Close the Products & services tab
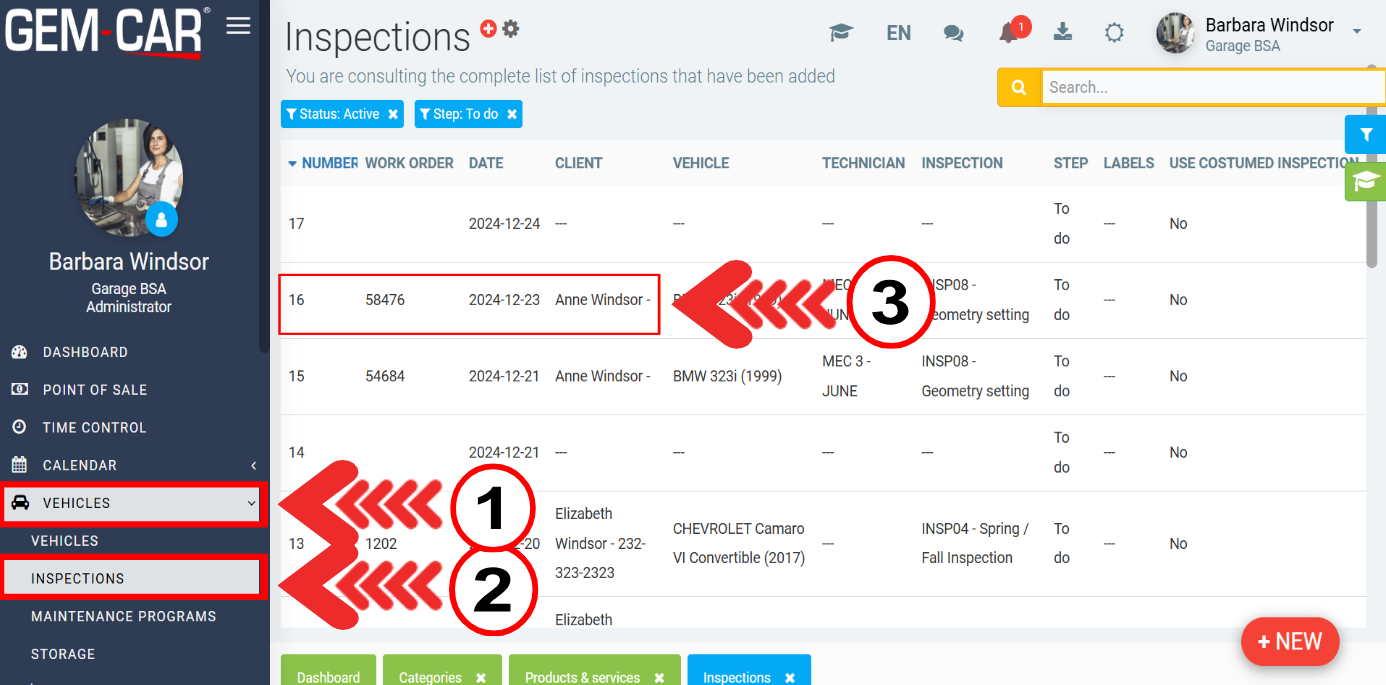Viewport: 1386px width, 685px height. pyautogui.click(x=659, y=677)
